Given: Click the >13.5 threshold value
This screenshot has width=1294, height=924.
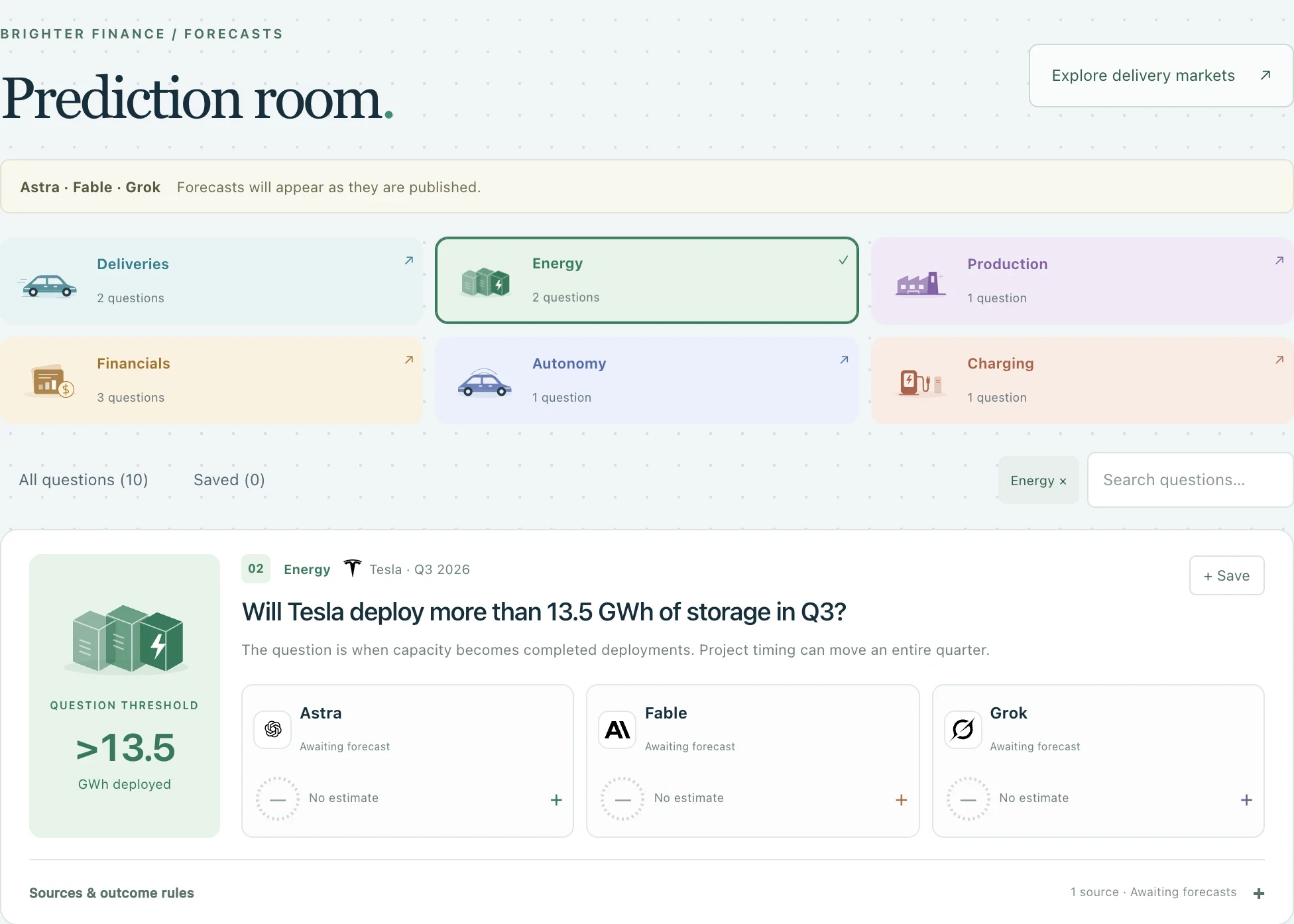Looking at the screenshot, I should pos(125,748).
